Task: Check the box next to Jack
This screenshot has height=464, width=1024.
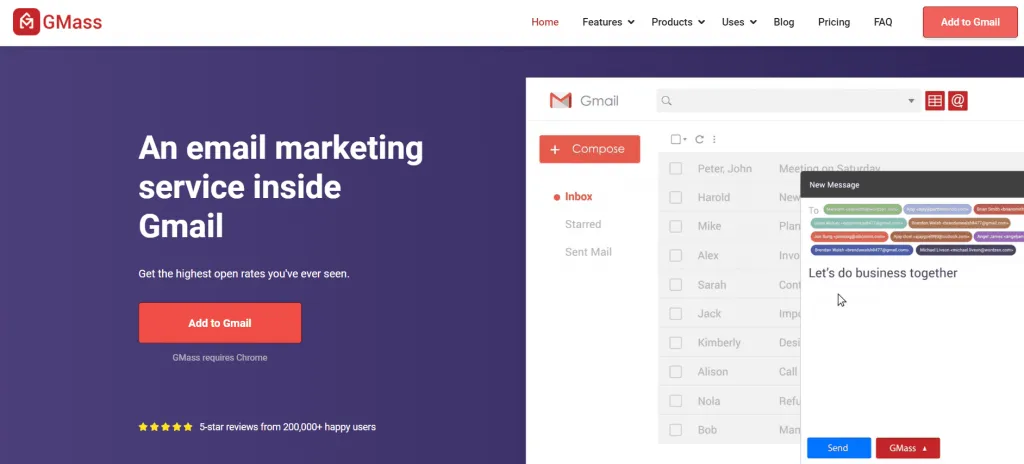Action: (x=675, y=314)
